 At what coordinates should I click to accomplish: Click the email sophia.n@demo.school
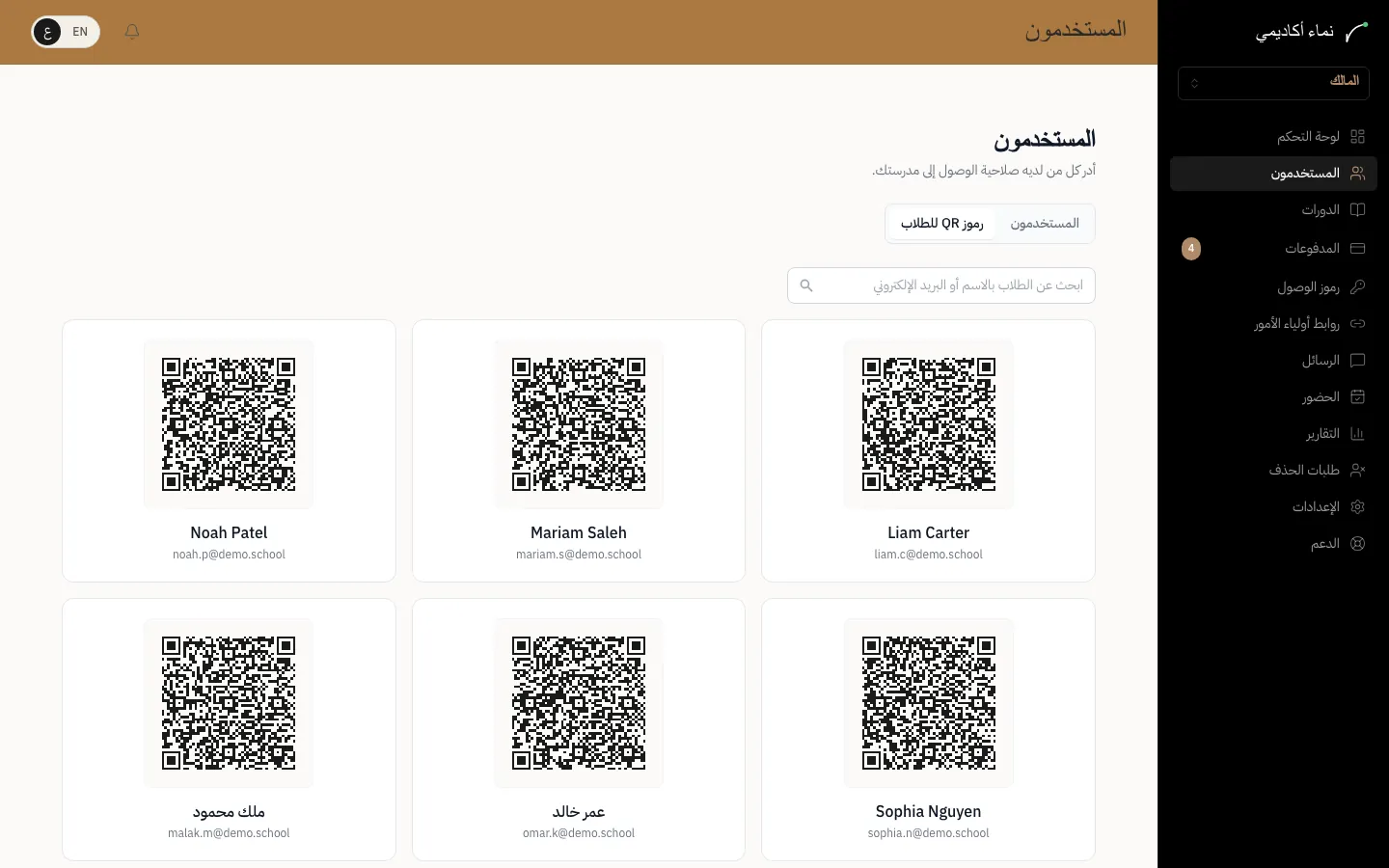tap(929, 833)
